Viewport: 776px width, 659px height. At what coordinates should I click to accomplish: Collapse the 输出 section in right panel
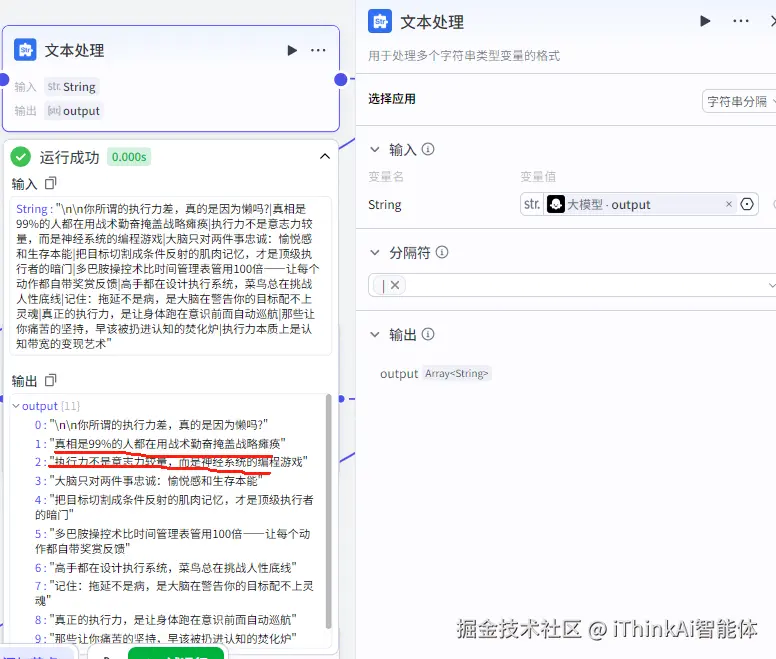coord(375,335)
